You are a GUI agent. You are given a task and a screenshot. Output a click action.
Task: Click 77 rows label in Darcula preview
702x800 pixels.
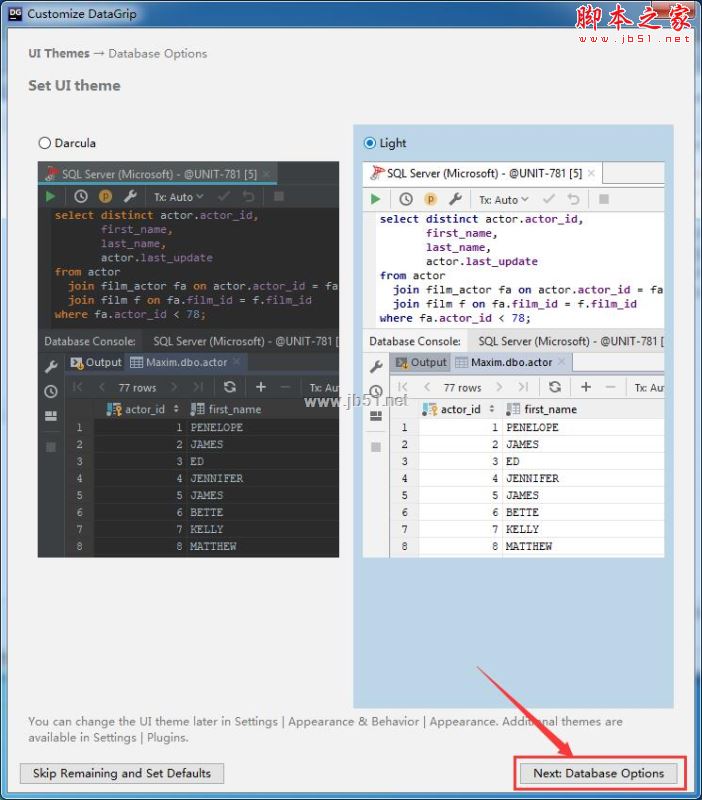click(137, 388)
